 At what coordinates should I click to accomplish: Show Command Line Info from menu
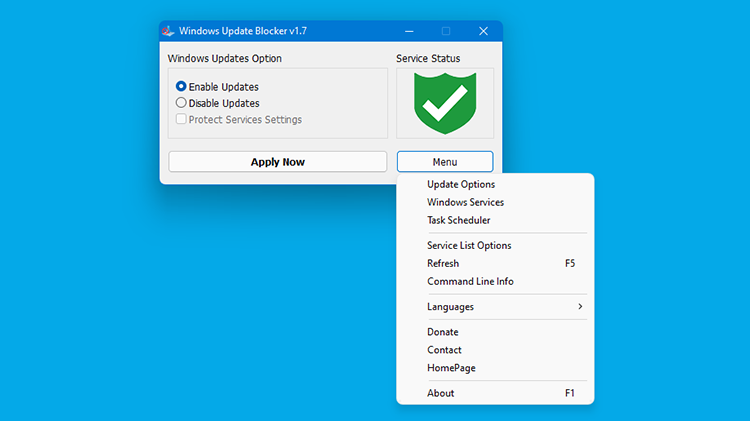point(495,281)
